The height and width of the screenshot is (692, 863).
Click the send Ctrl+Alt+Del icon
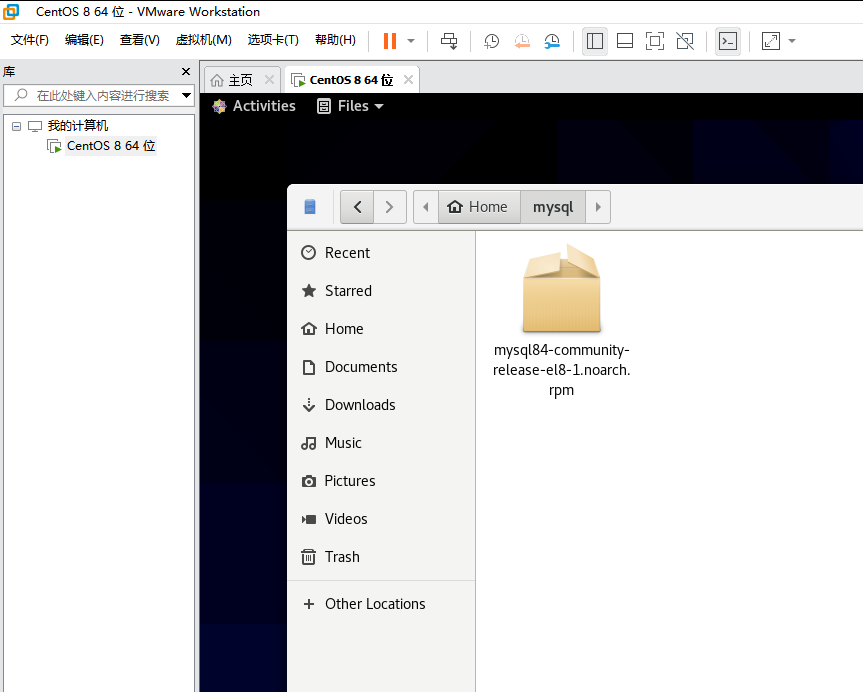tap(449, 41)
